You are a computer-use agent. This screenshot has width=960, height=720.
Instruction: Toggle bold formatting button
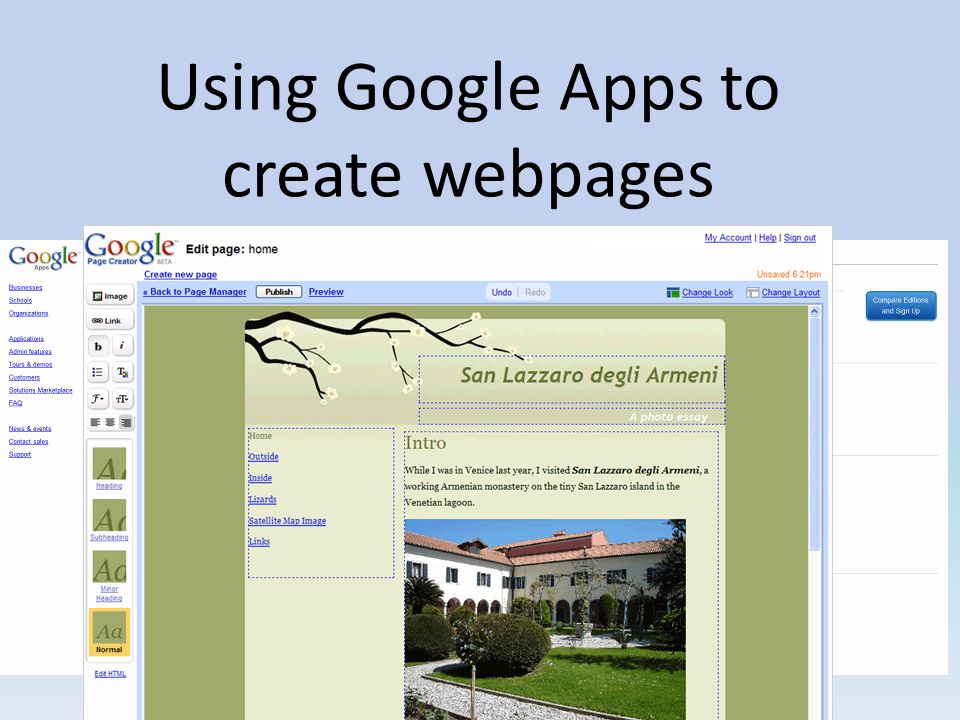tap(98, 346)
